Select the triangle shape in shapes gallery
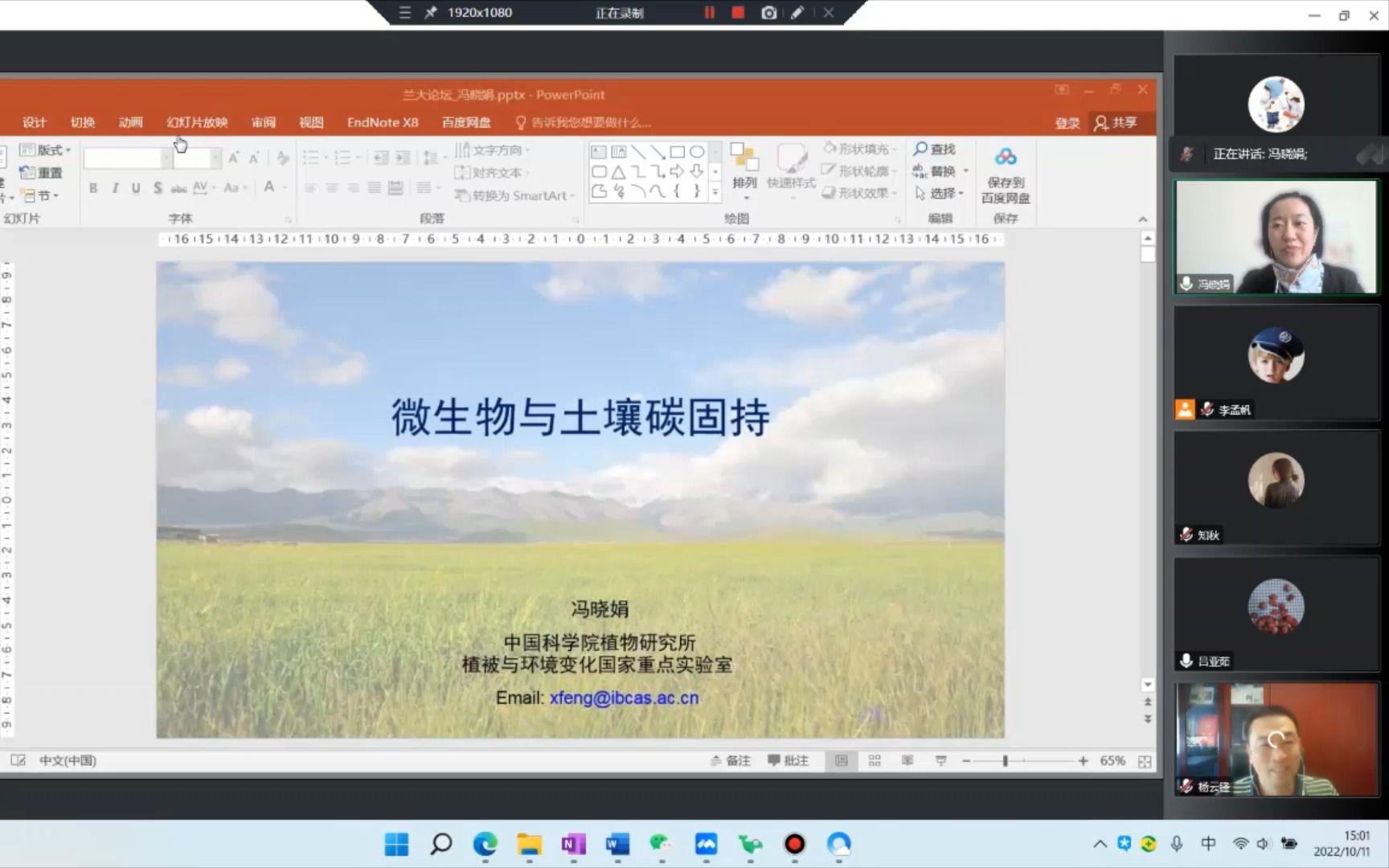 tap(618, 171)
